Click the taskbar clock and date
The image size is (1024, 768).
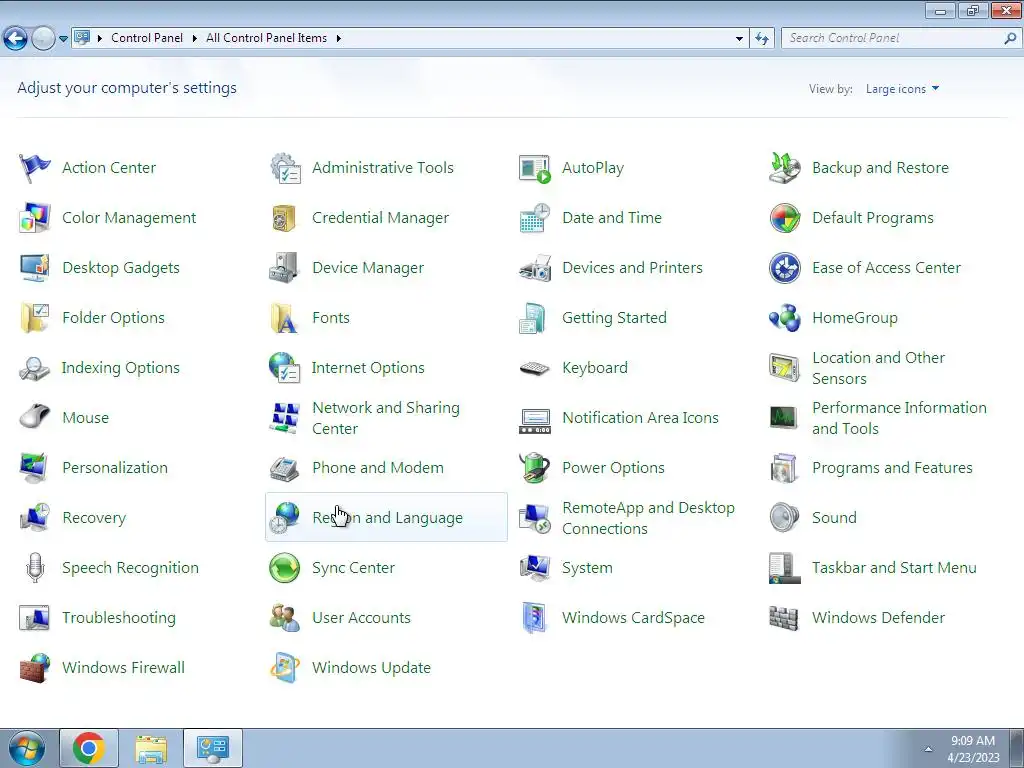coord(972,748)
